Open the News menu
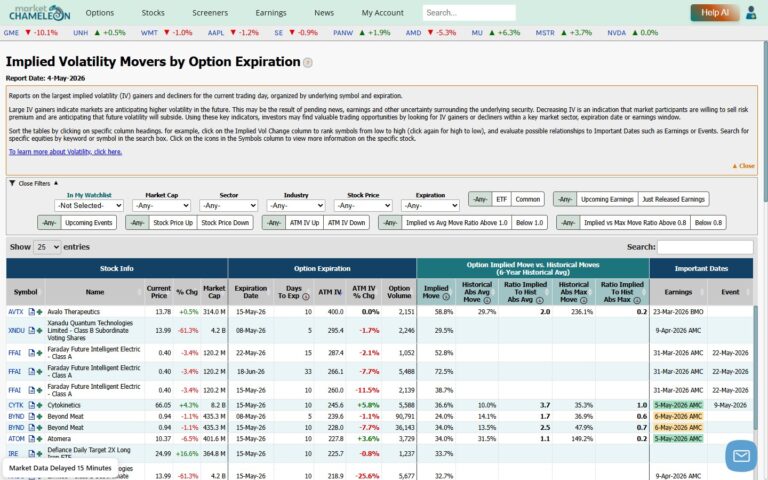Viewport: 768px width, 480px height. [x=324, y=13]
